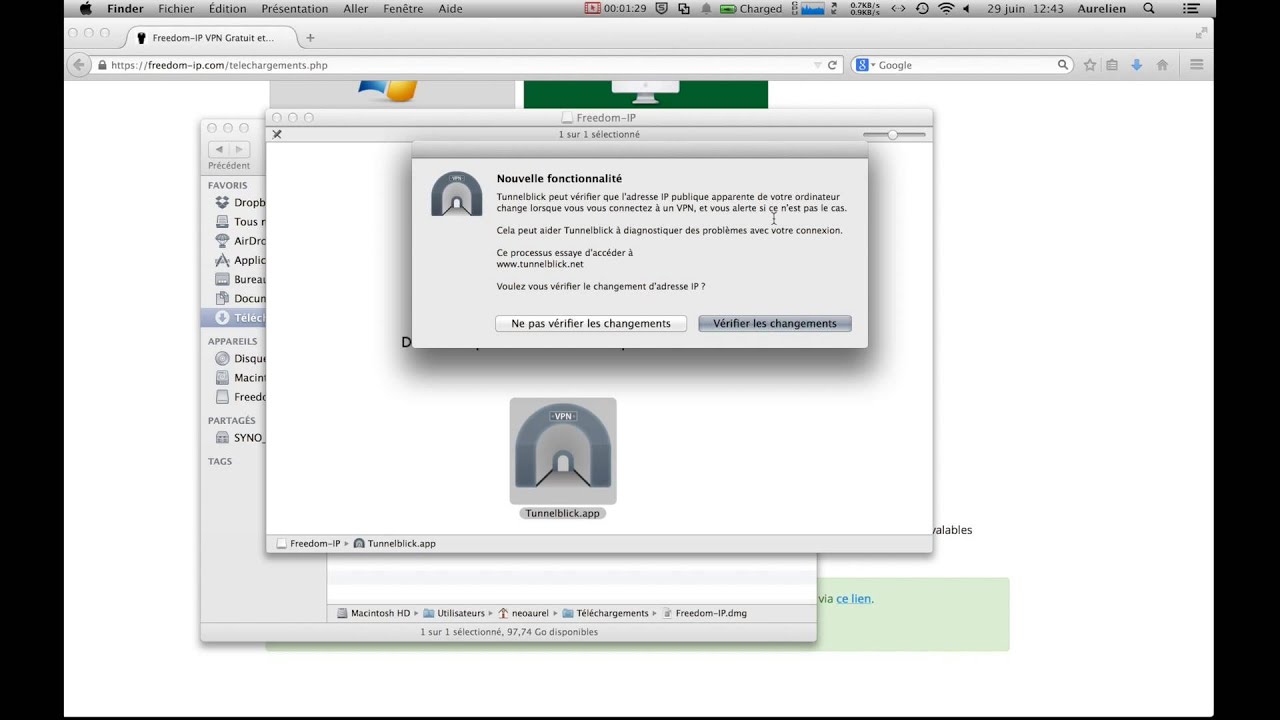The image size is (1280, 720).
Task: Click Utilisateurs in the lower path bar
Action: (453, 613)
